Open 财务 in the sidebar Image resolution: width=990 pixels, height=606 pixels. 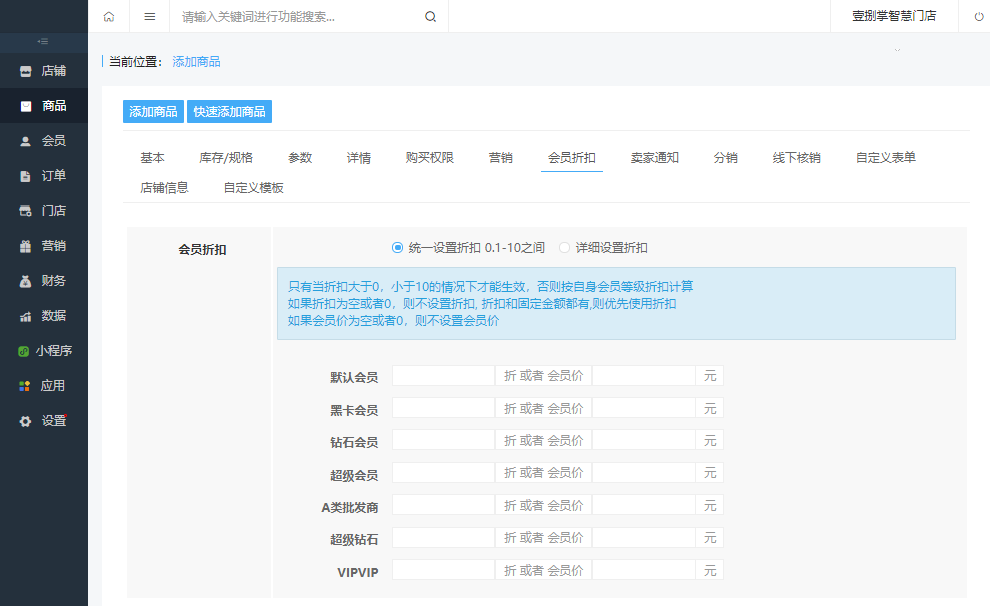[44, 280]
